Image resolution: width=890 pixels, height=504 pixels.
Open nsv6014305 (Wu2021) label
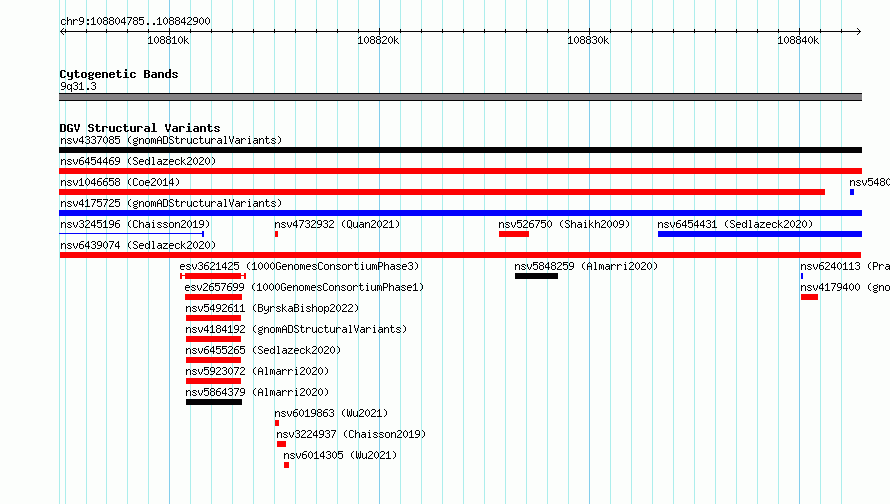point(341,455)
